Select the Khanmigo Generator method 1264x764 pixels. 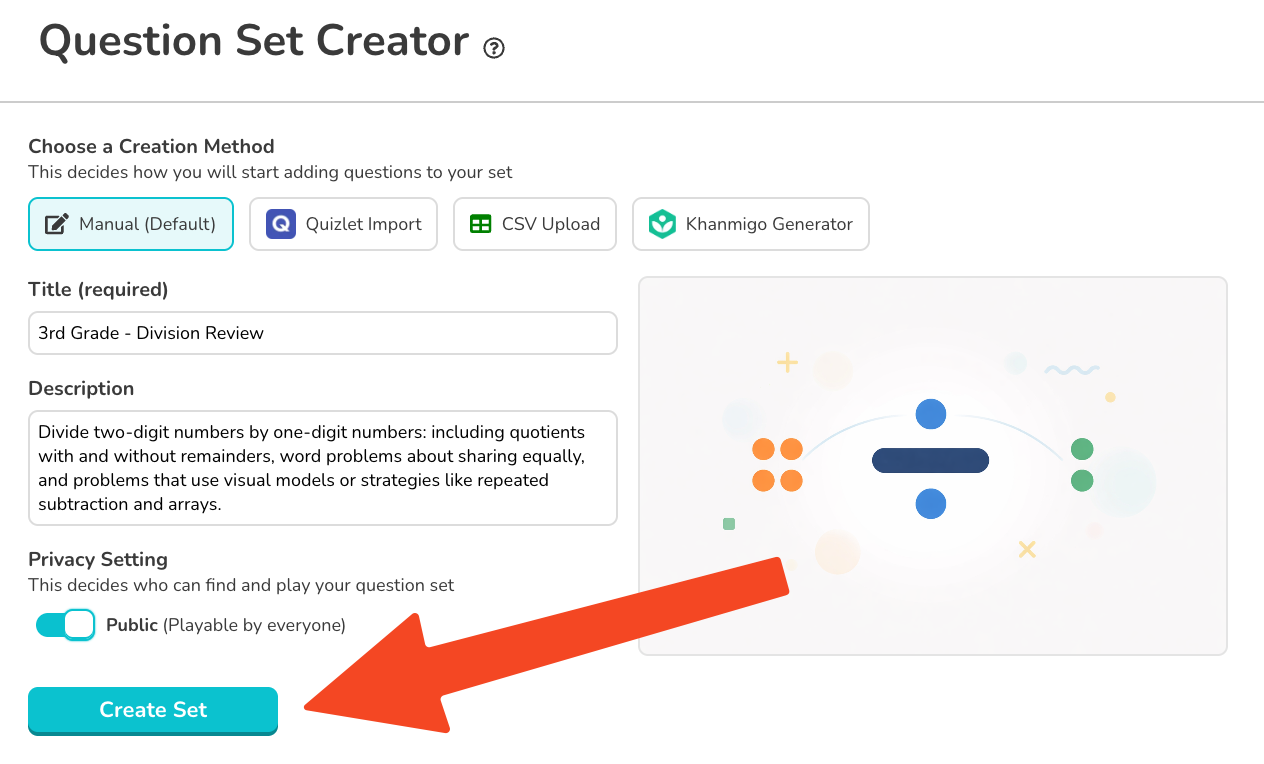click(751, 224)
